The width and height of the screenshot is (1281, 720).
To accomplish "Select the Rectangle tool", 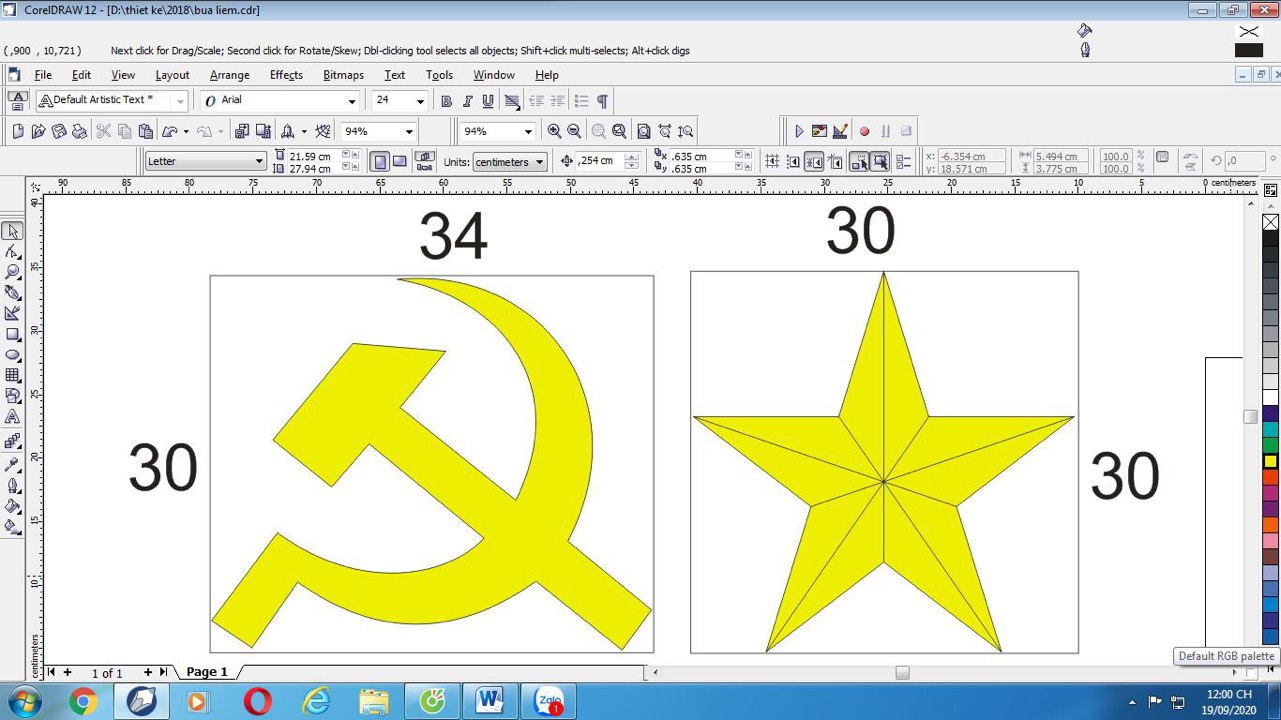I will [x=13, y=334].
